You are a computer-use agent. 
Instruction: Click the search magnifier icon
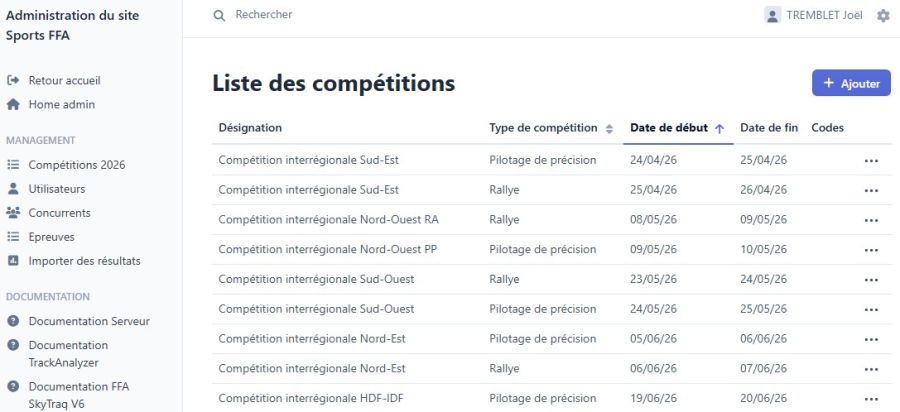(x=219, y=16)
